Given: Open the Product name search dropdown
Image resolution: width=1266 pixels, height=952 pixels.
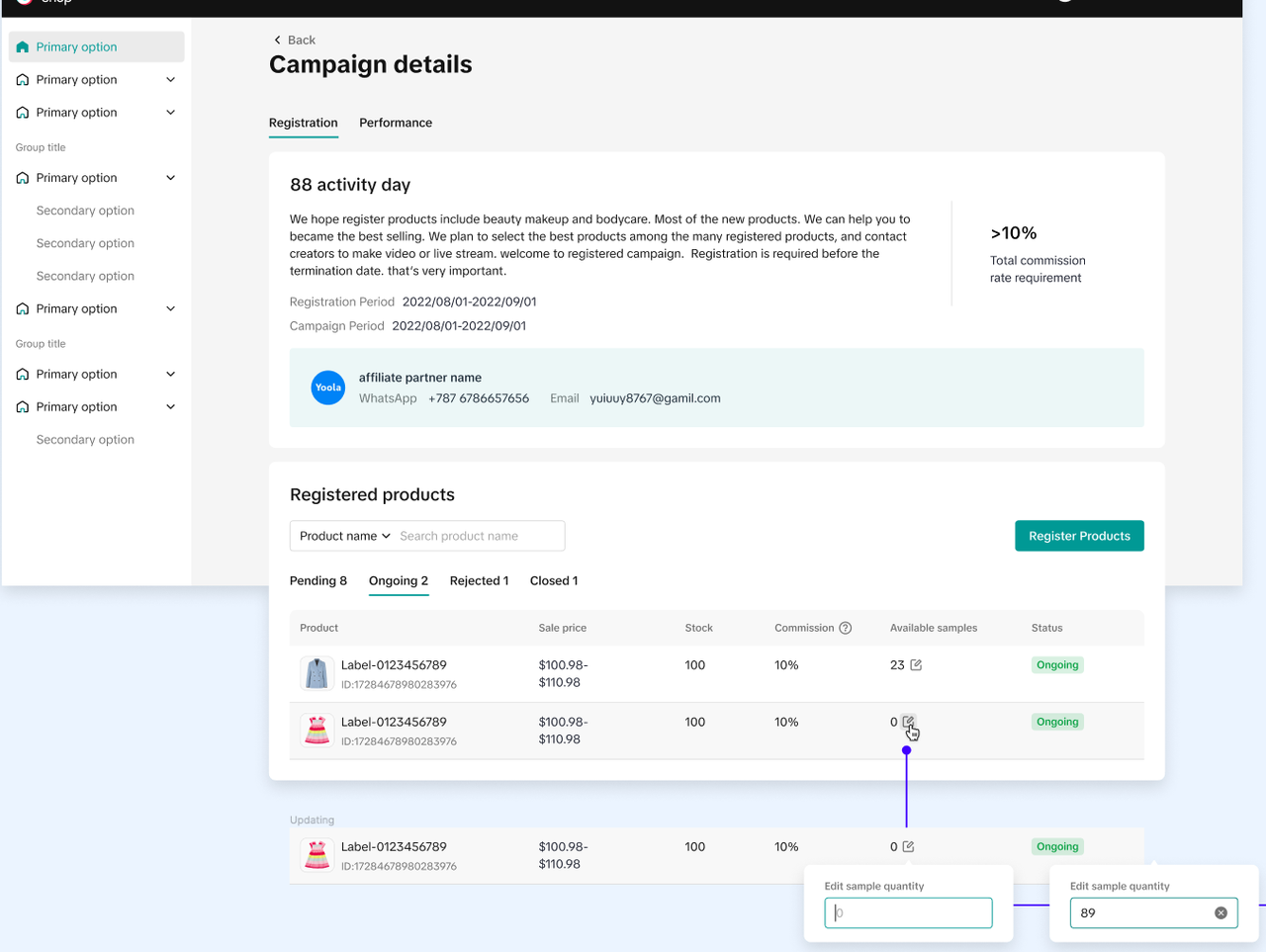Looking at the screenshot, I should pos(344,536).
